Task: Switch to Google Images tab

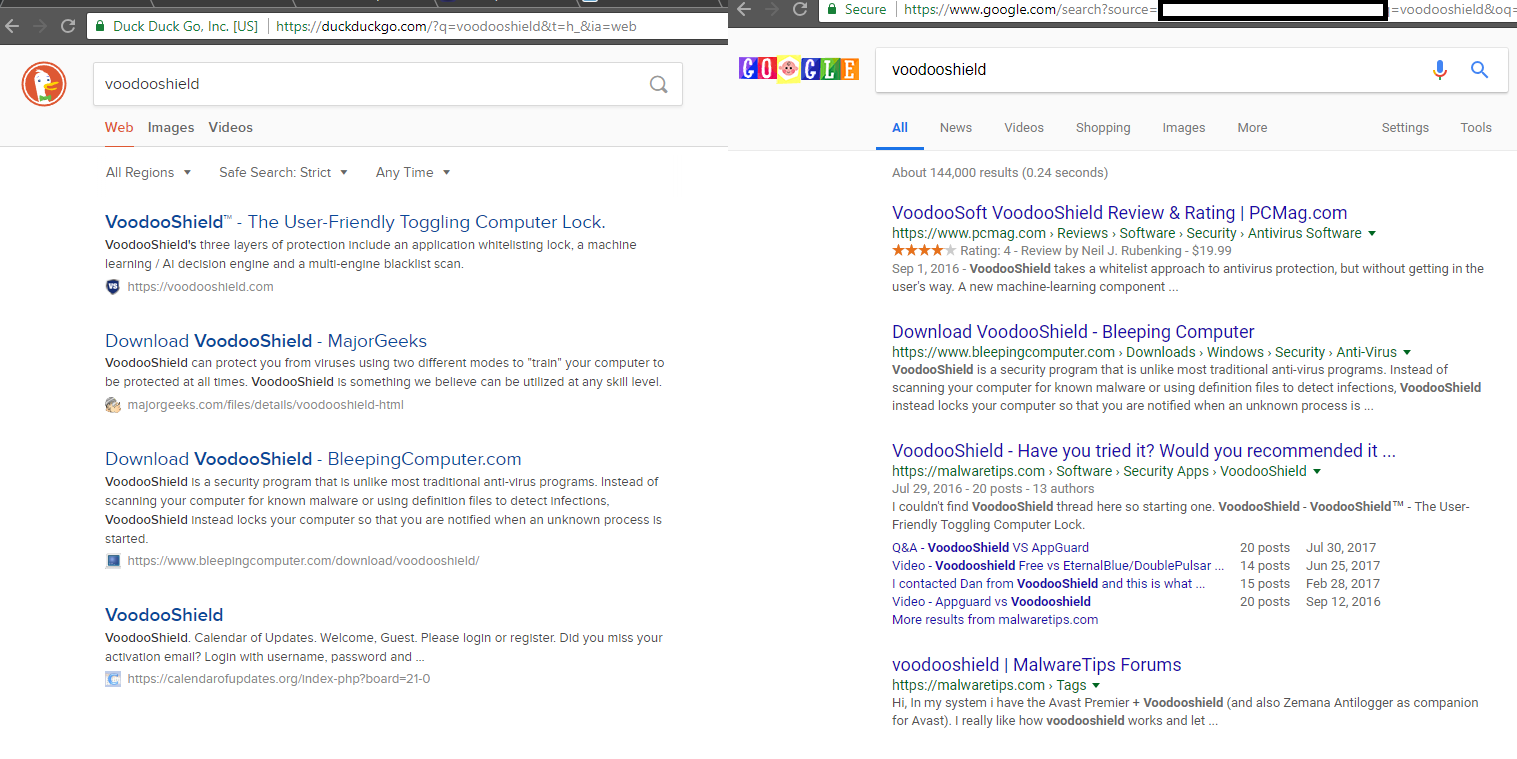Action: point(1184,127)
